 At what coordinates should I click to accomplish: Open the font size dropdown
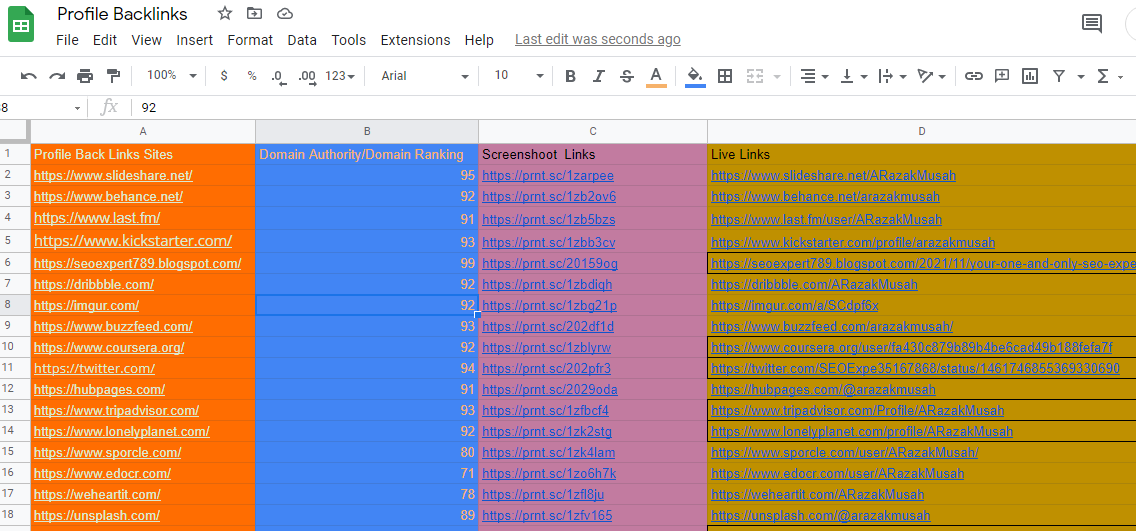519,76
